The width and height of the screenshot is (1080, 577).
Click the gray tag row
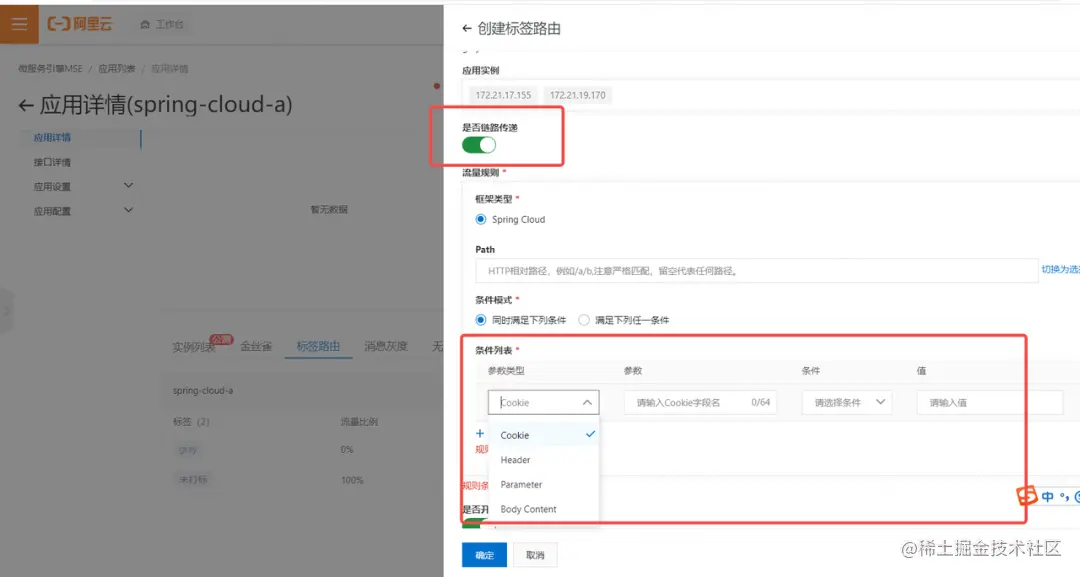click(187, 450)
